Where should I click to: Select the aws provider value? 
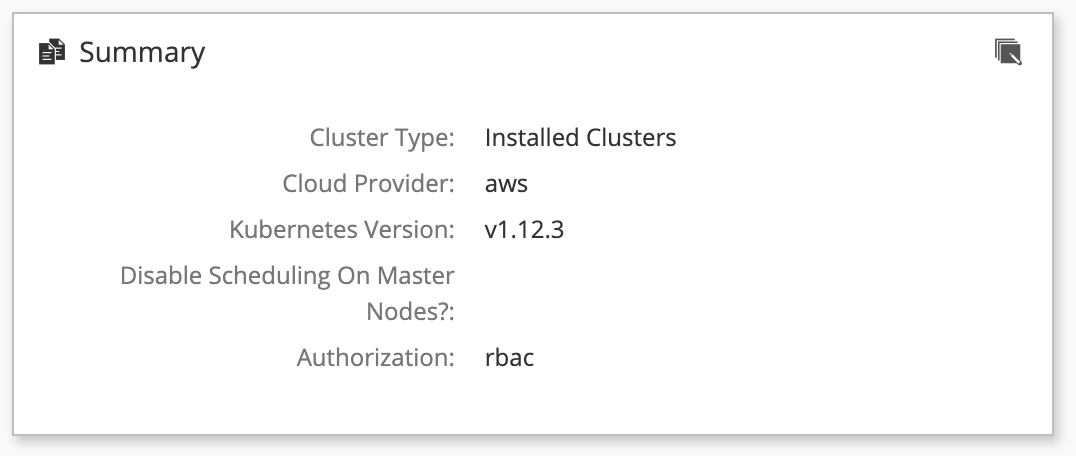[x=506, y=184]
